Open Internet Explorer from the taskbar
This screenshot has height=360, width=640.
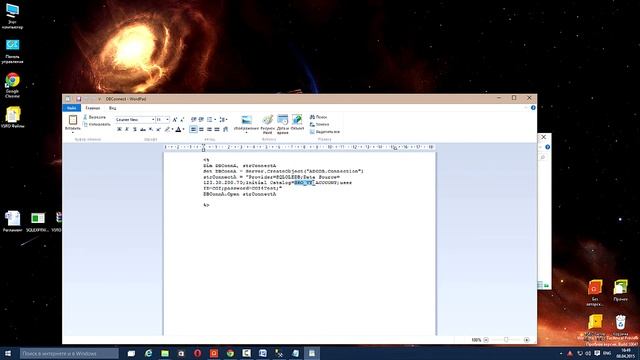pos(148,353)
